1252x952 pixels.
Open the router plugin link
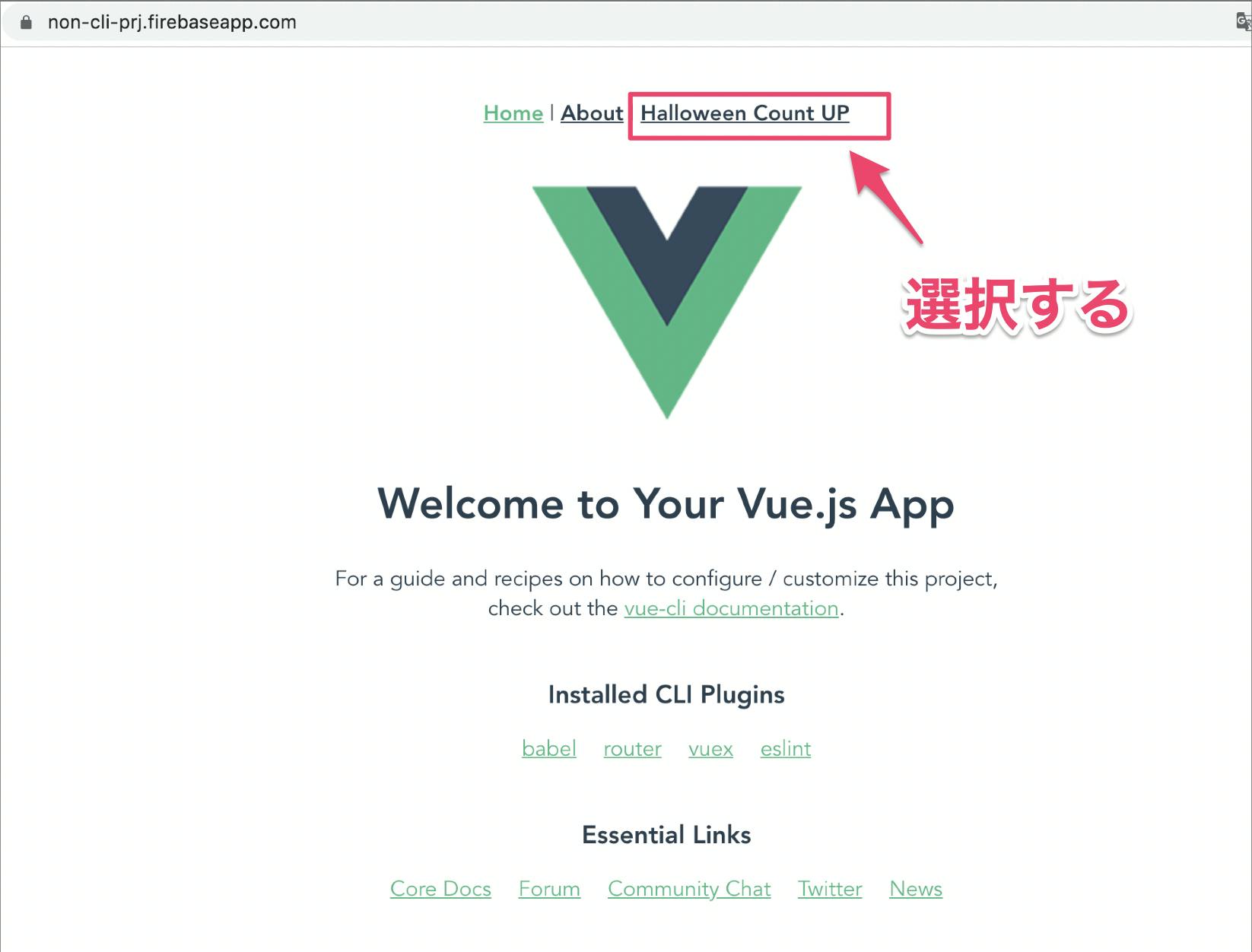[x=632, y=749]
